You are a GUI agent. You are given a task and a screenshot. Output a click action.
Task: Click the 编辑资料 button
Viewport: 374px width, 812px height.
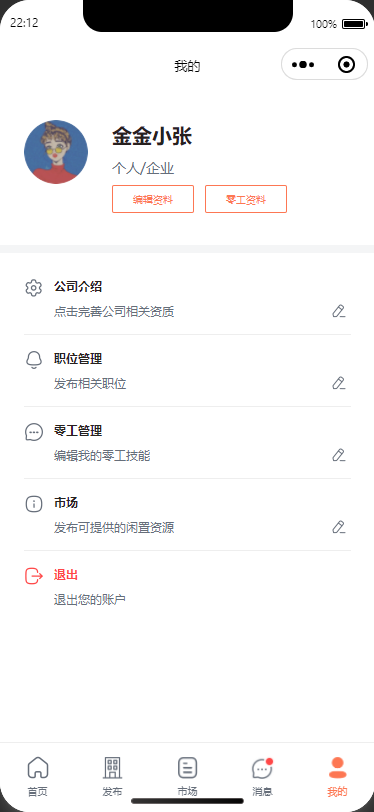point(153,199)
